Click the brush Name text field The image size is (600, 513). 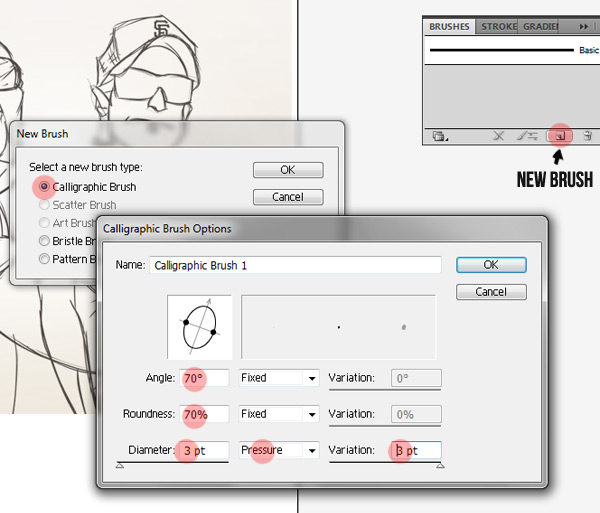(295, 265)
